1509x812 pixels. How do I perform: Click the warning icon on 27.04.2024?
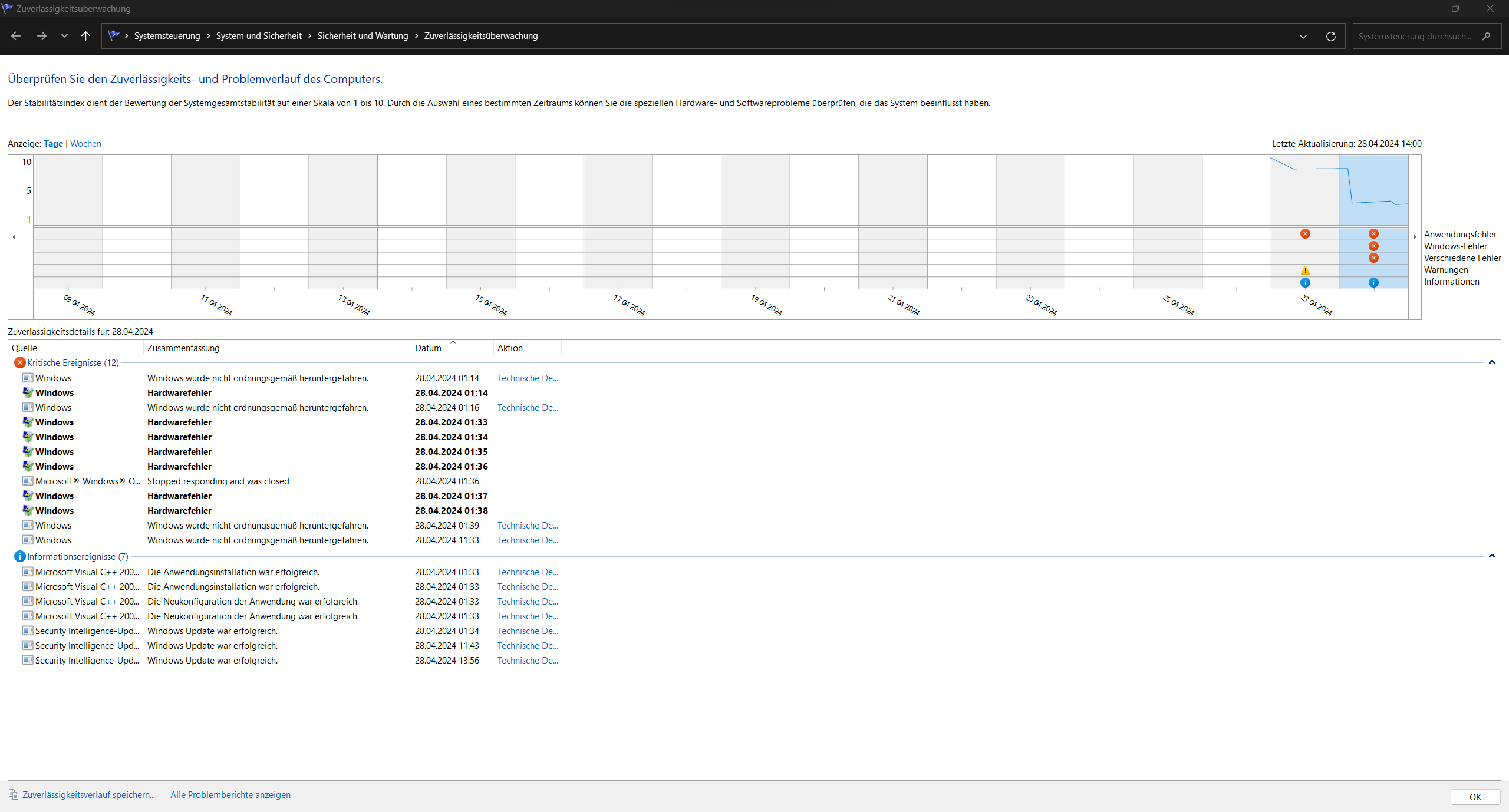[1305, 270]
